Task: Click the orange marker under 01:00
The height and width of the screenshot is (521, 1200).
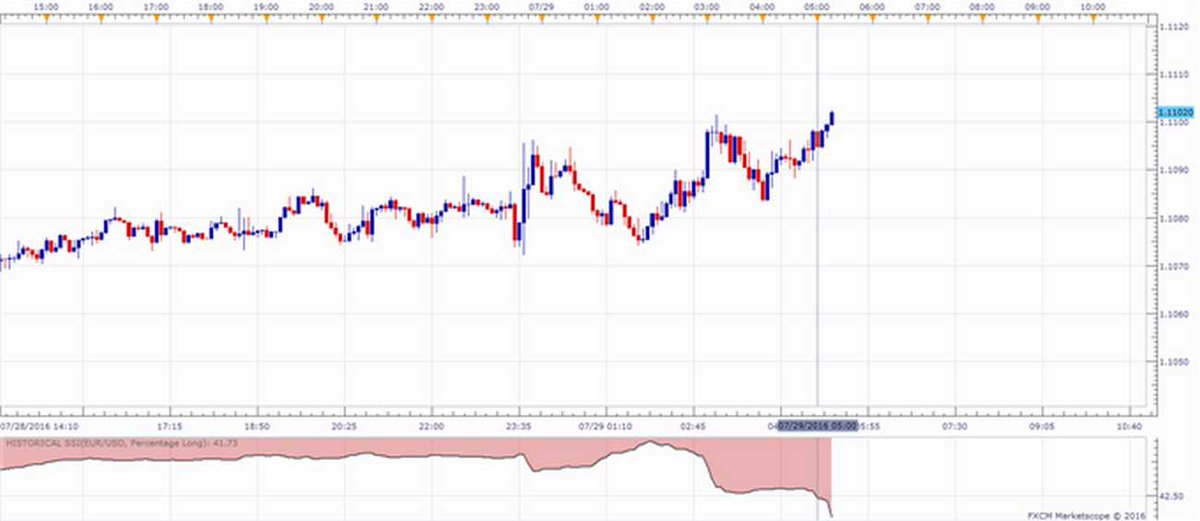Action: click(x=597, y=19)
